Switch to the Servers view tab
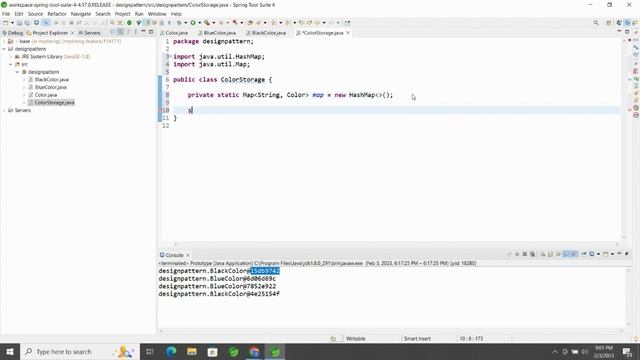The width and height of the screenshot is (640, 360). pos(89,33)
